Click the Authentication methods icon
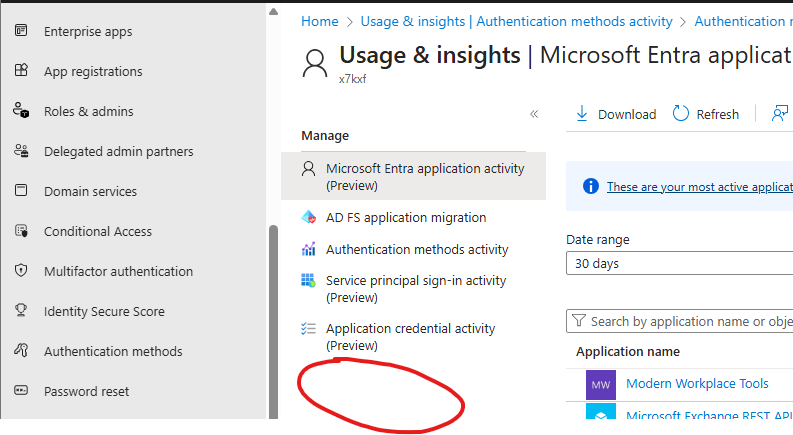The height and width of the screenshot is (435, 793). 21,350
